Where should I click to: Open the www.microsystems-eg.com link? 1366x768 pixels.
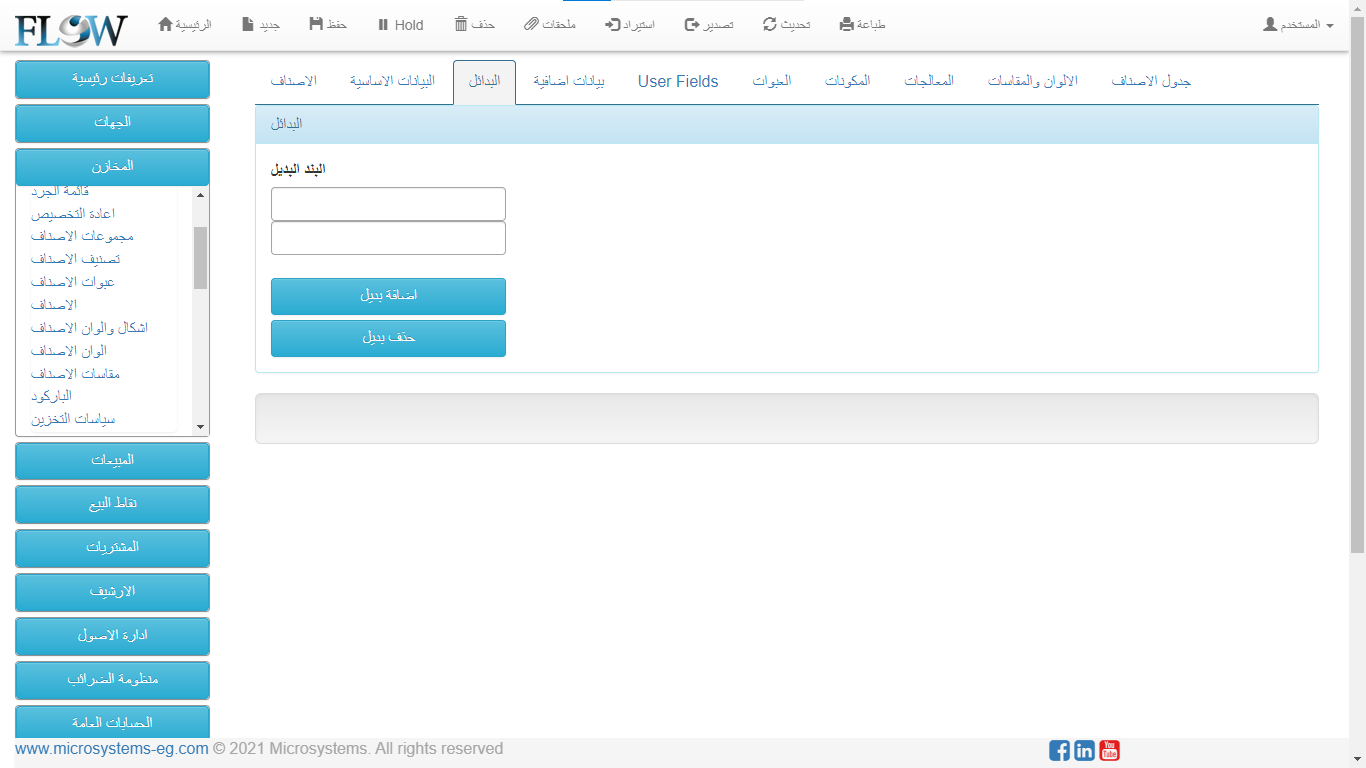click(x=112, y=749)
